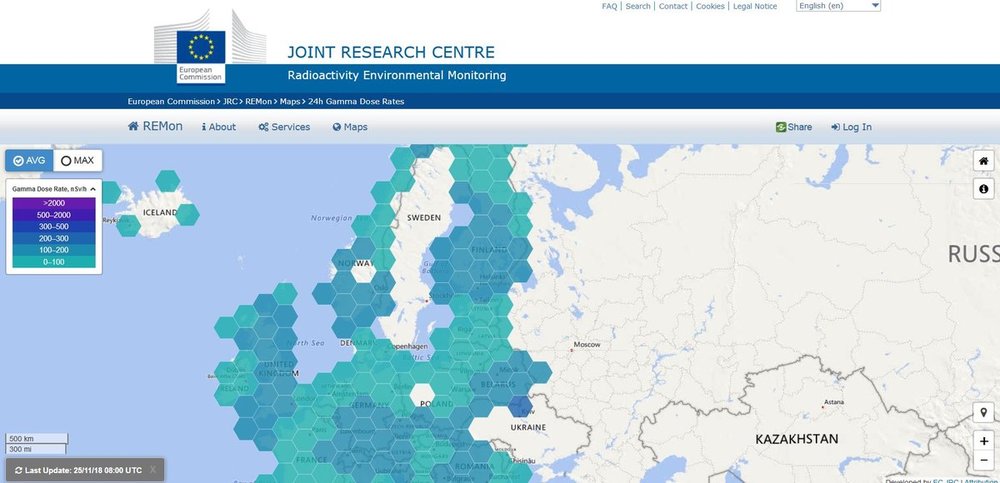The image size is (1000, 483).
Task: Click the Share button
Action: (x=793, y=127)
